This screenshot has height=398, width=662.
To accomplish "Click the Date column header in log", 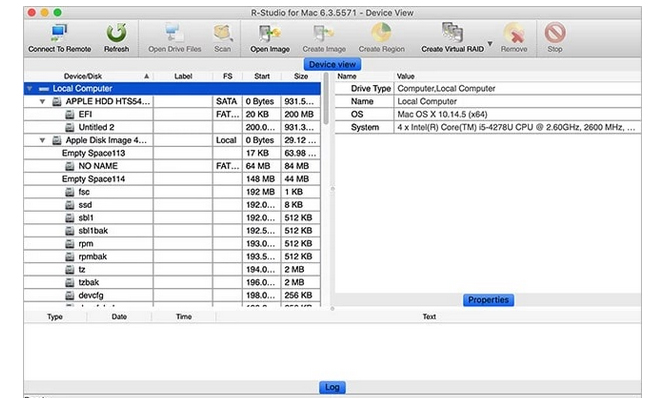I will tap(119, 317).
